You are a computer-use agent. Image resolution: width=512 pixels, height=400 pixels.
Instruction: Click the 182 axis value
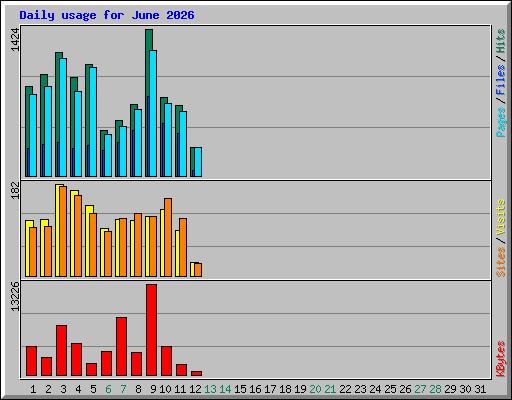pyautogui.click(x=15, y=190)
